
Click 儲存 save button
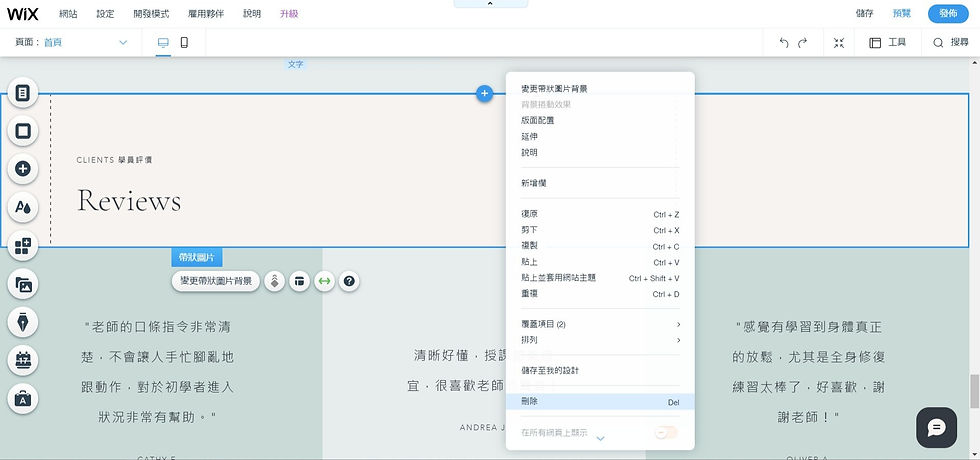864,14
